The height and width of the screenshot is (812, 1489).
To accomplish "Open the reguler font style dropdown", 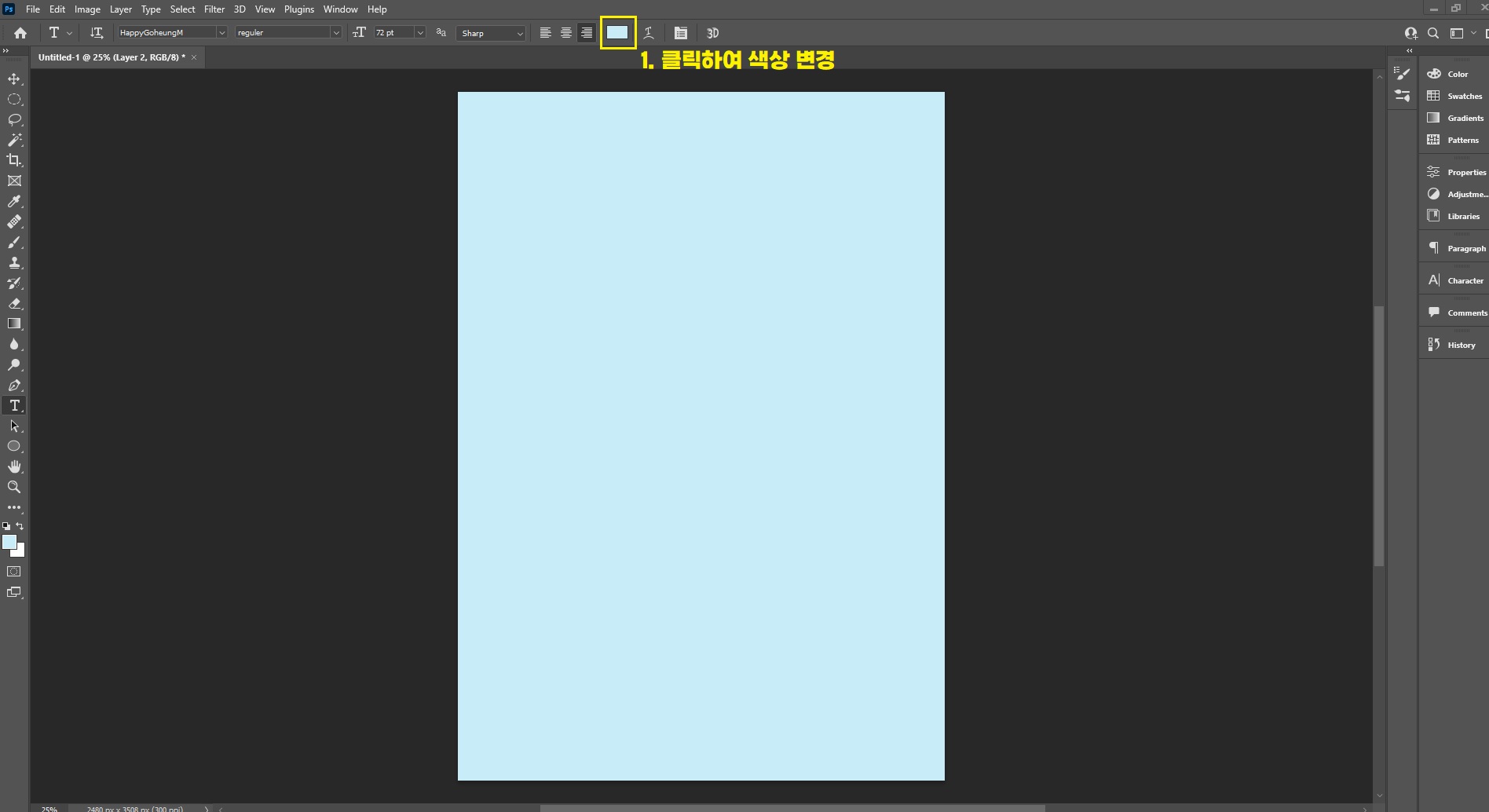I will click(336, 33).
